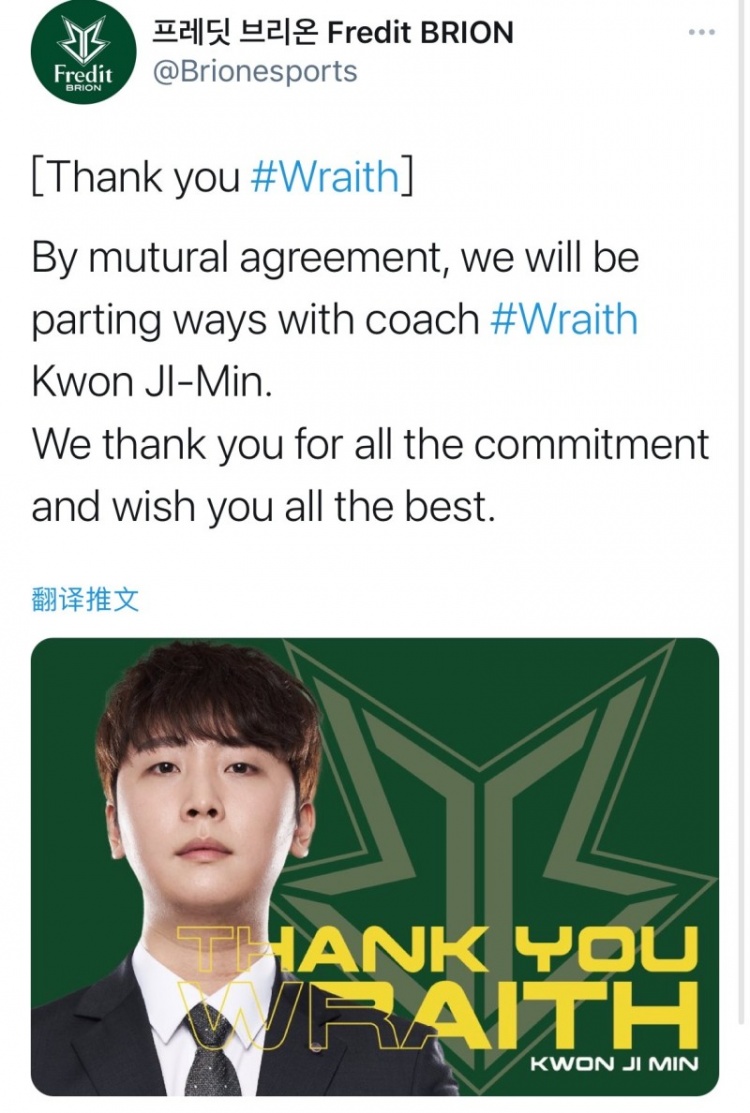Click 翻译推文 to translate the tweet
Screen dimensions: 750x1113
pos(85,600)
